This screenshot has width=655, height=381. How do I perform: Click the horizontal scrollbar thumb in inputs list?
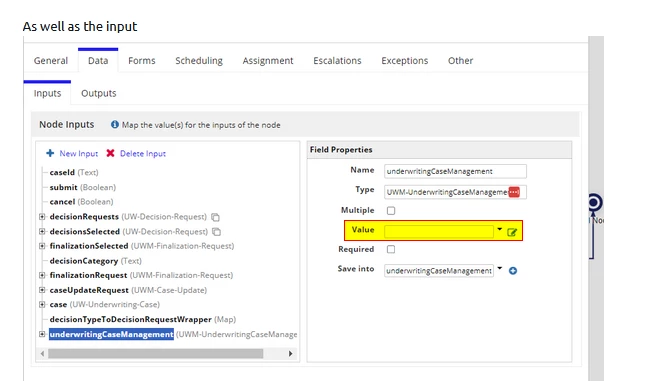click(x=155, y=353)
